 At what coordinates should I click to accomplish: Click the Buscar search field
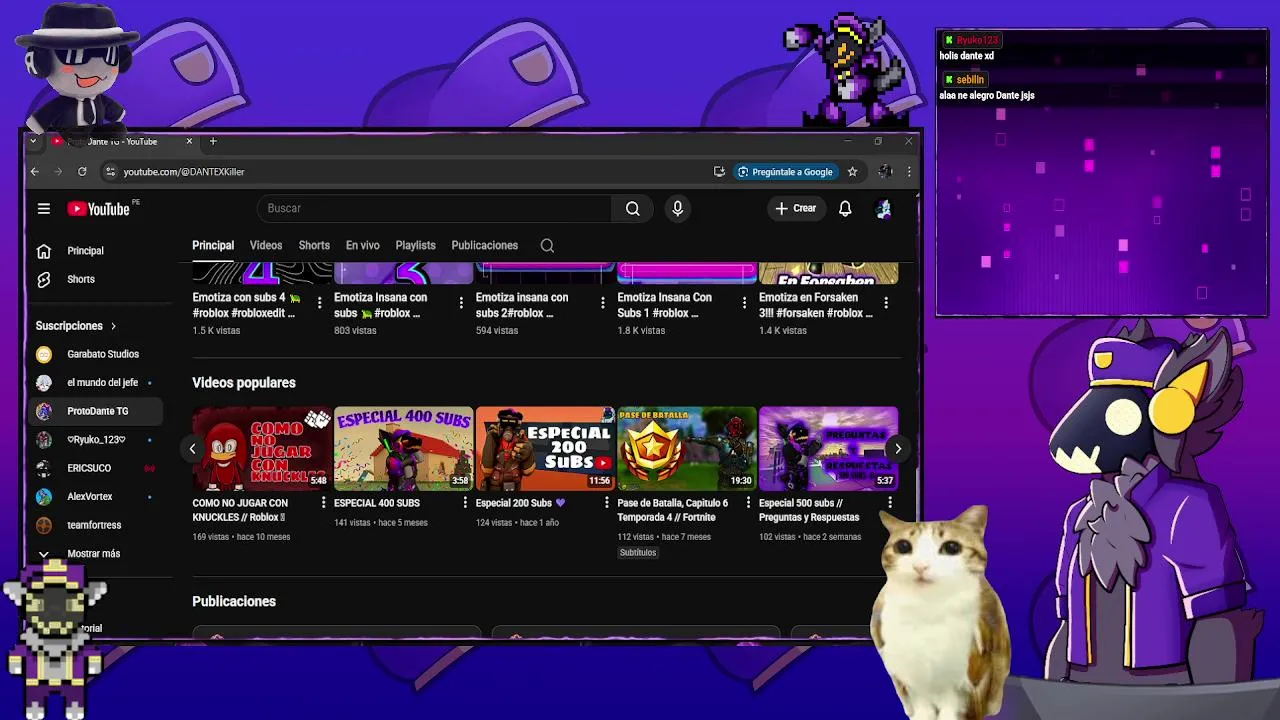pyautogui.click(x=434, y=208)
